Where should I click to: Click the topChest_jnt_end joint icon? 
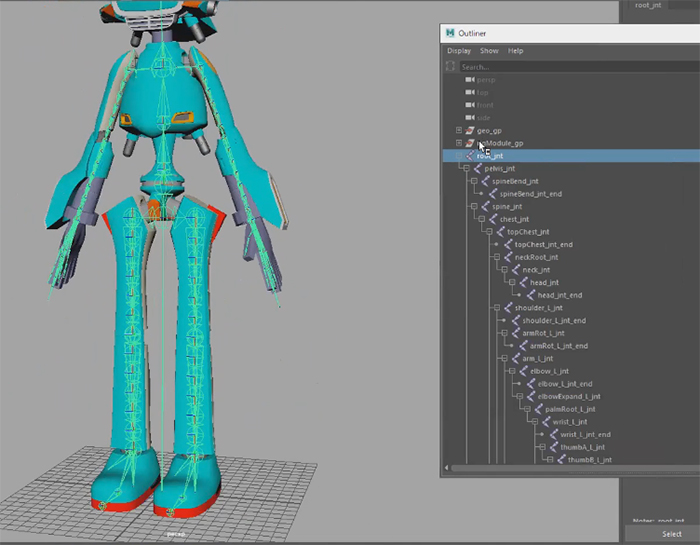point(508,244)
